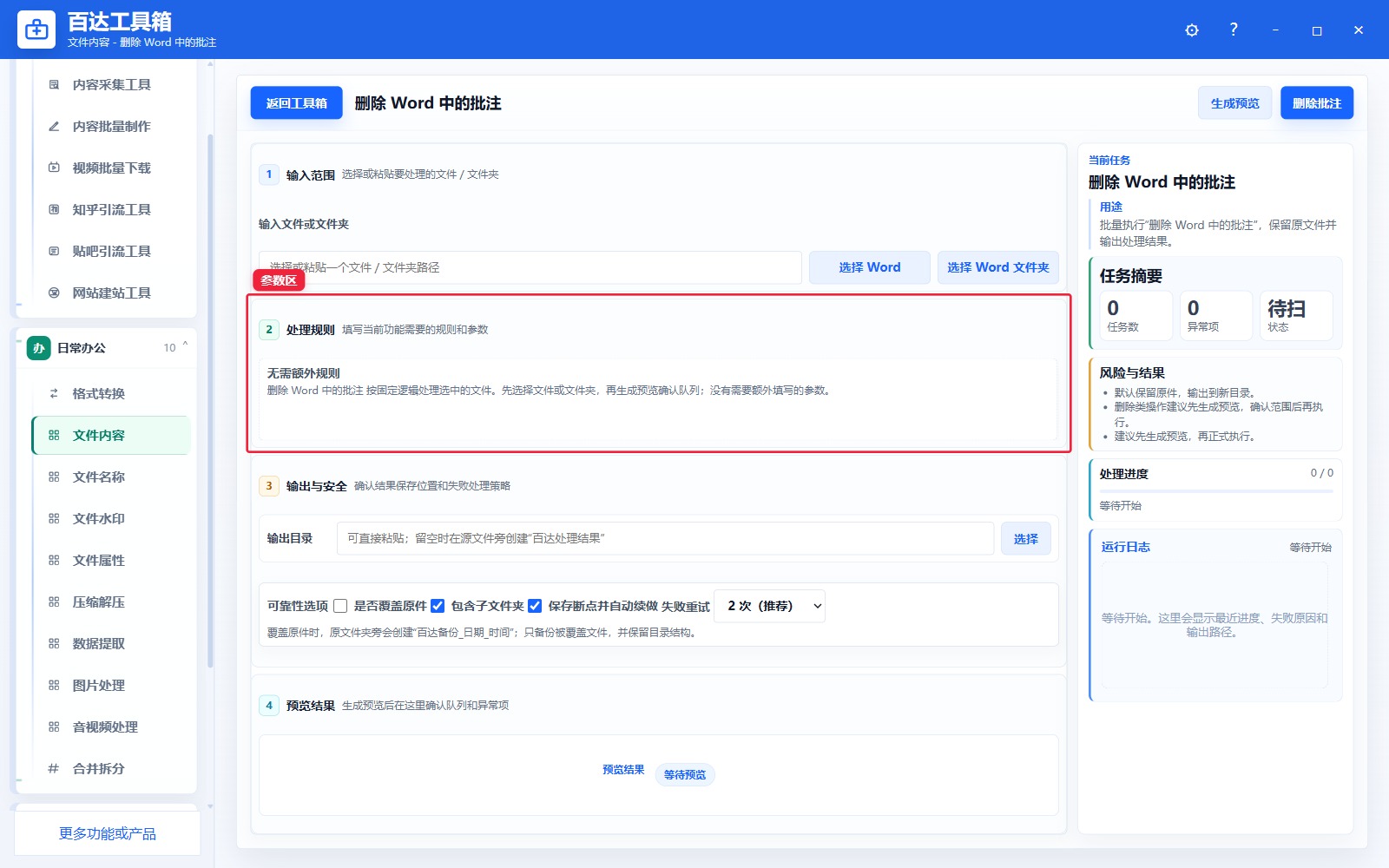Select 合并拆分 in the sidebar
Image resolution: width=1389 pixels, height=868 pixels.
112,768
